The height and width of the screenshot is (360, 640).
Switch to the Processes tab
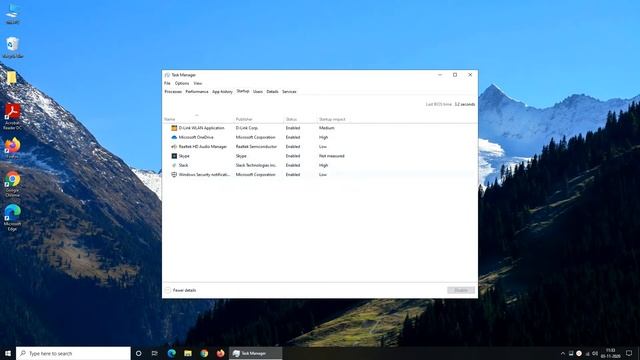point(173,92)
